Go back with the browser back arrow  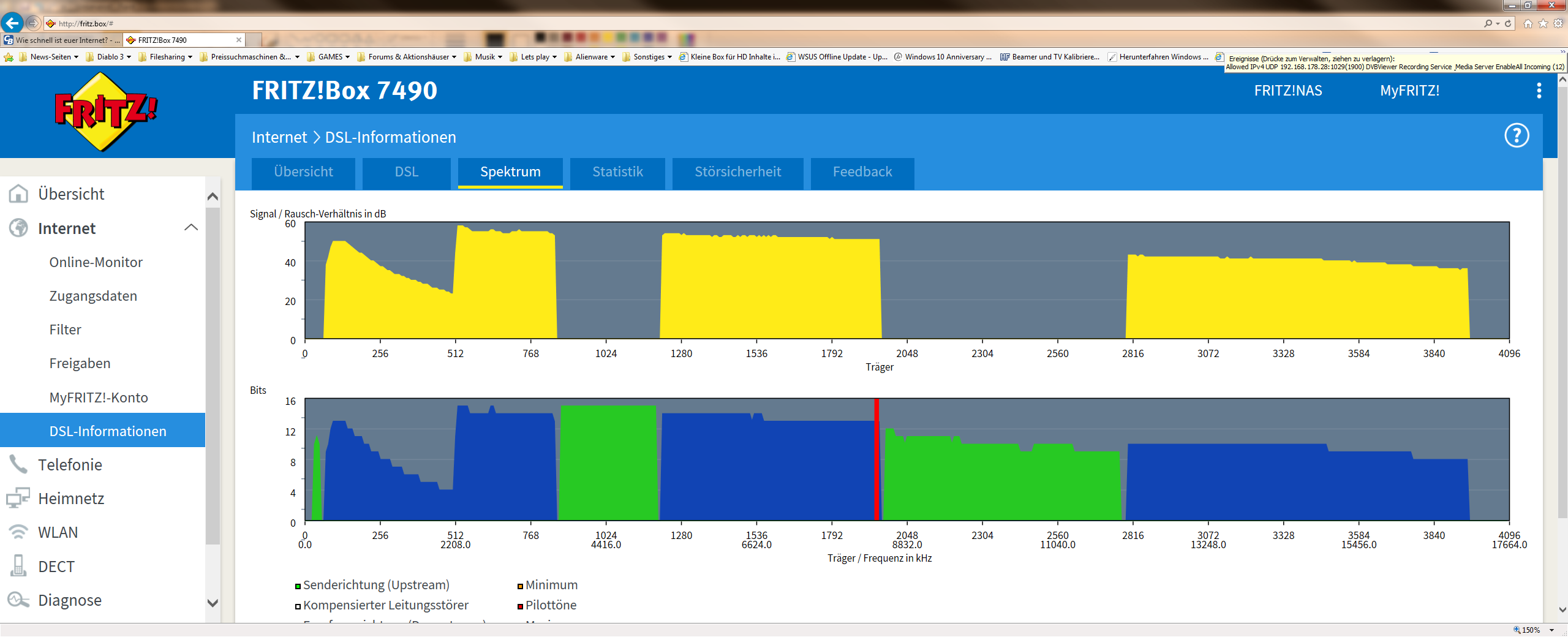[12, 23]
